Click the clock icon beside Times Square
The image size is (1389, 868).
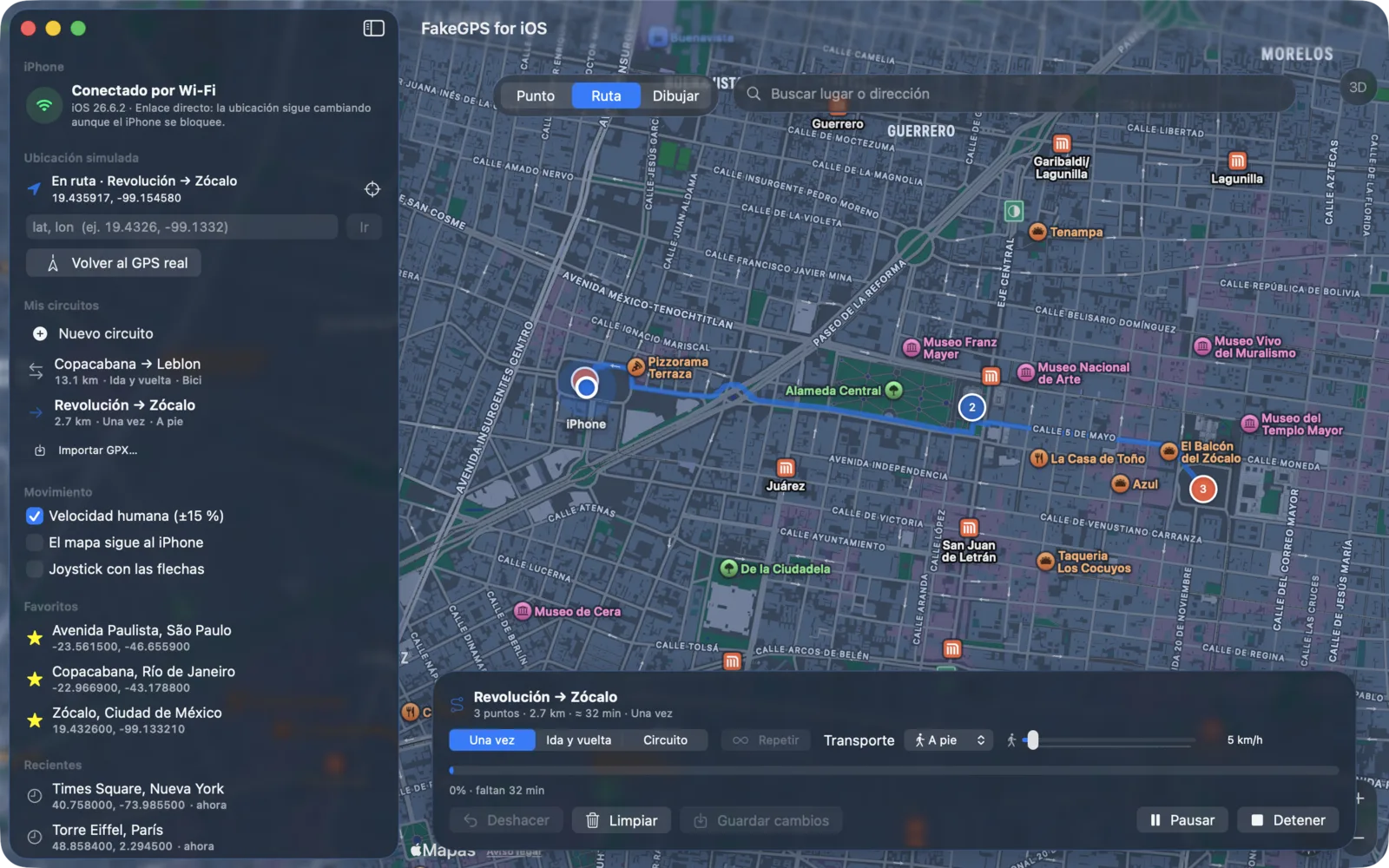[35, 796]
